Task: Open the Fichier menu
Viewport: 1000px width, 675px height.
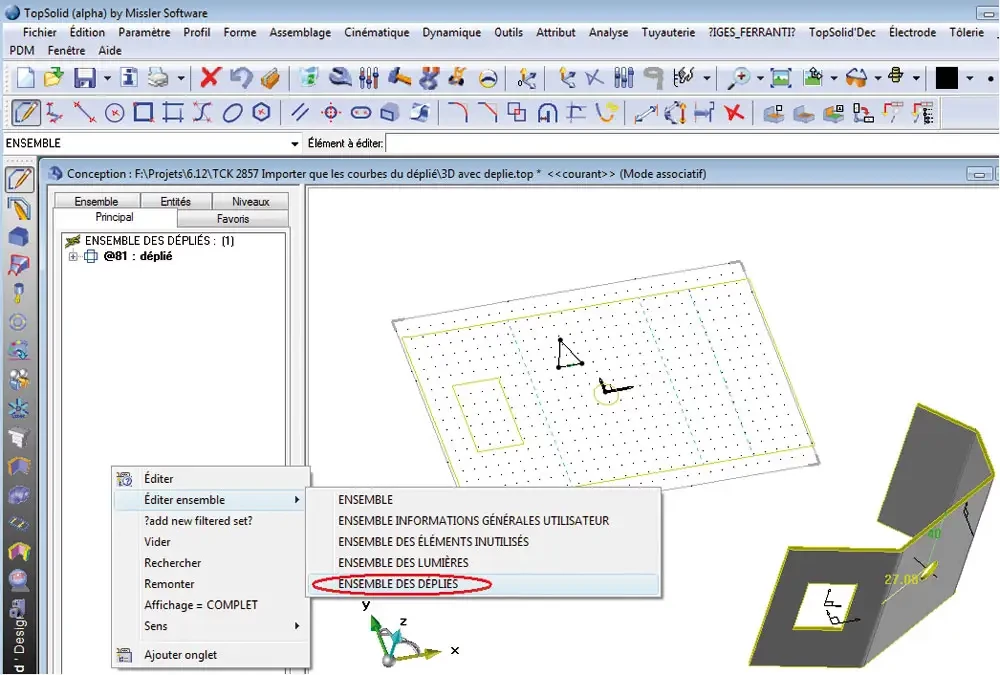Action: pos(40,32)
